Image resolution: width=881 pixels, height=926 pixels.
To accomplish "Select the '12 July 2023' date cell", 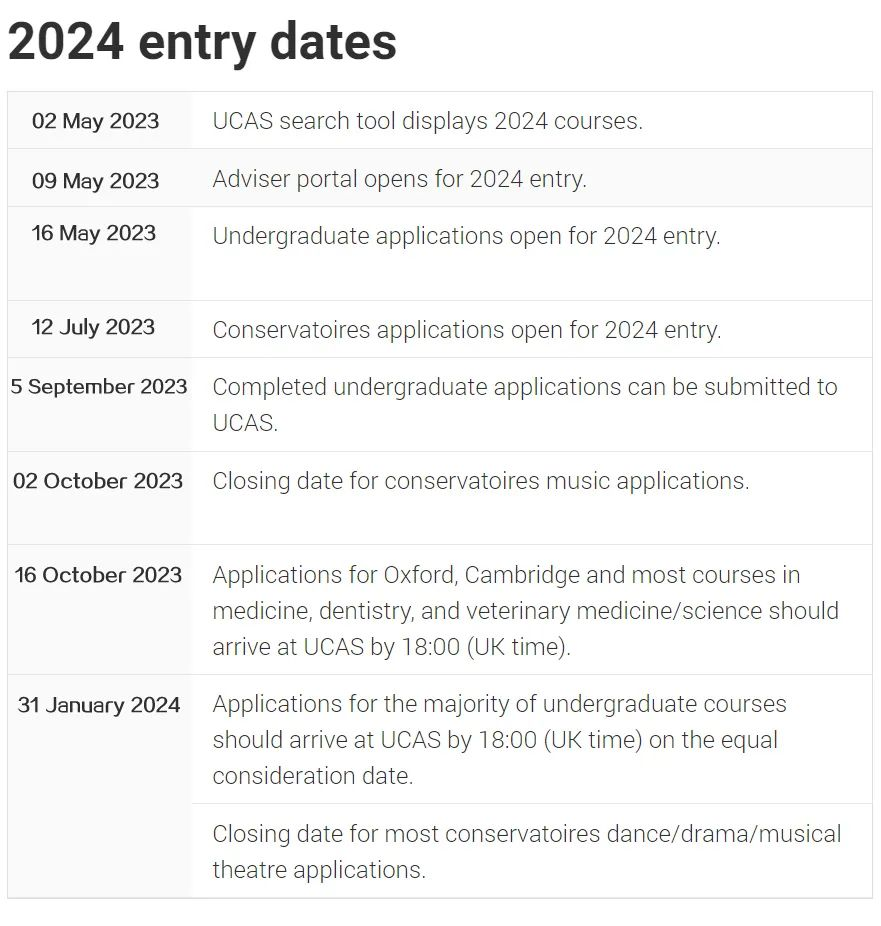I will (x=94, y=327).
